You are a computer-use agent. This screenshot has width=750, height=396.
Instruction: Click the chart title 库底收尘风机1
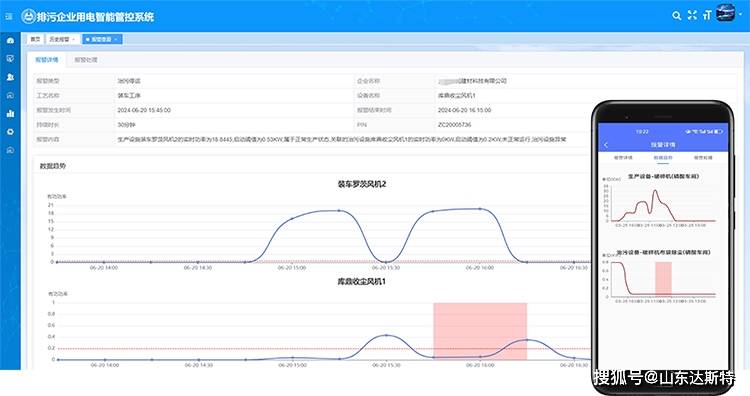(x=362, y=282)
